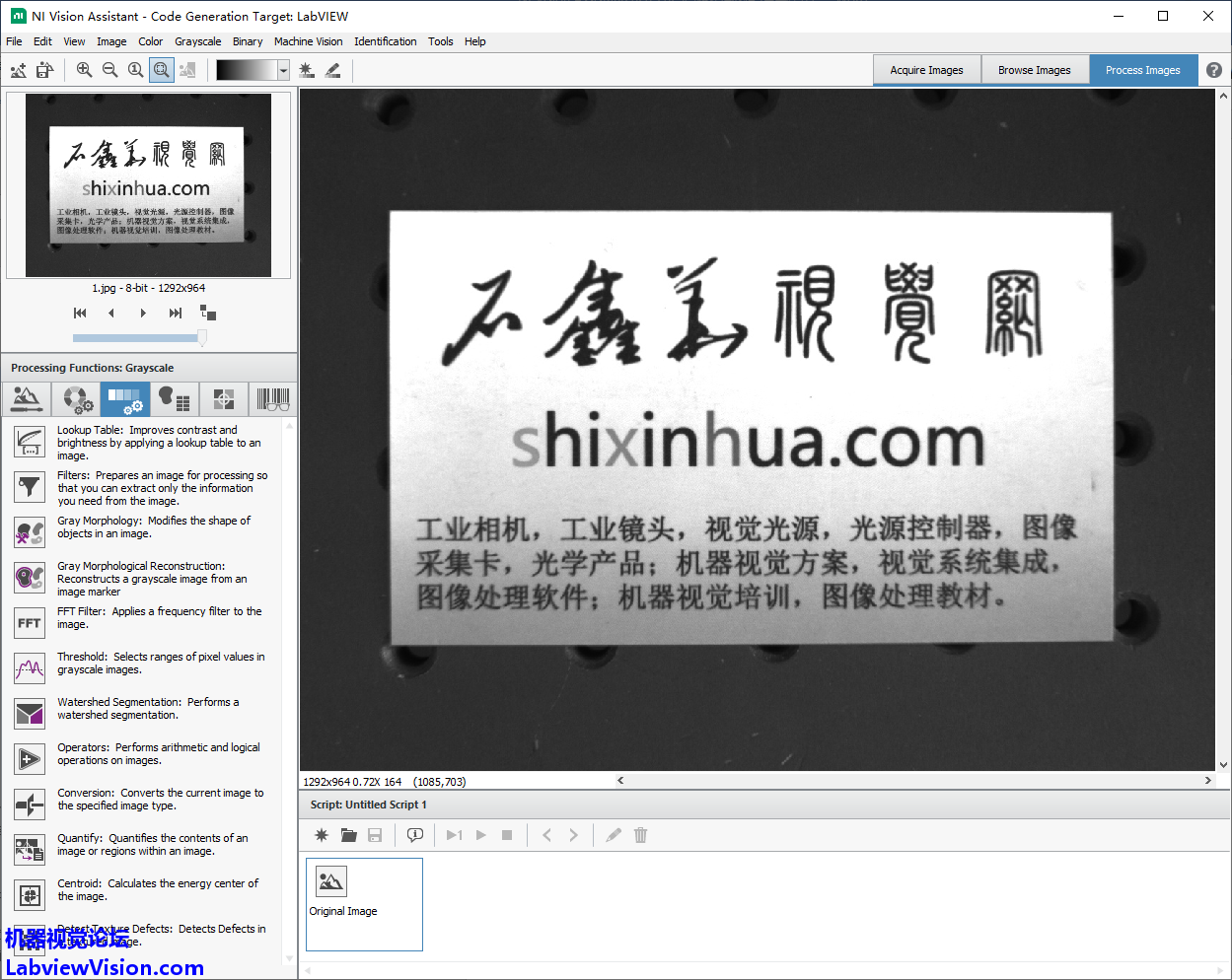Select the Image functions palette tab

click(27, 399)
